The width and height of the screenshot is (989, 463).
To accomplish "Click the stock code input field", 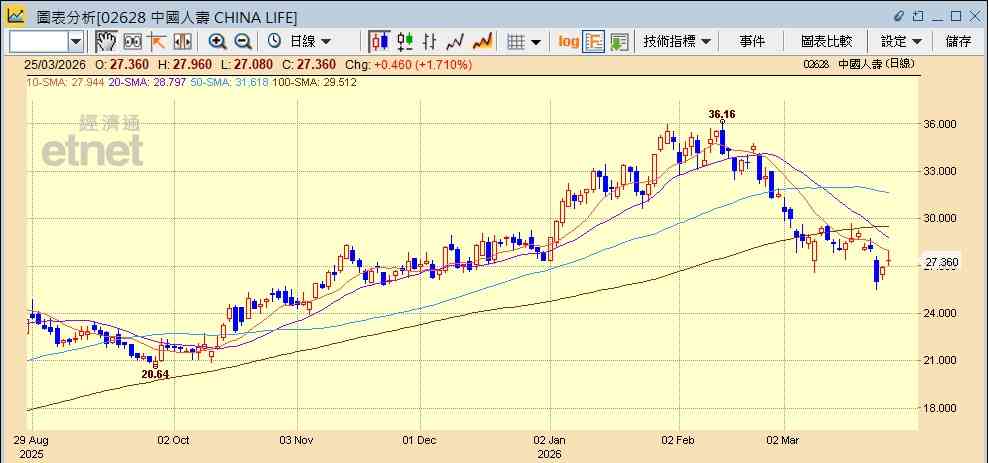I will (x=38, y=42).
